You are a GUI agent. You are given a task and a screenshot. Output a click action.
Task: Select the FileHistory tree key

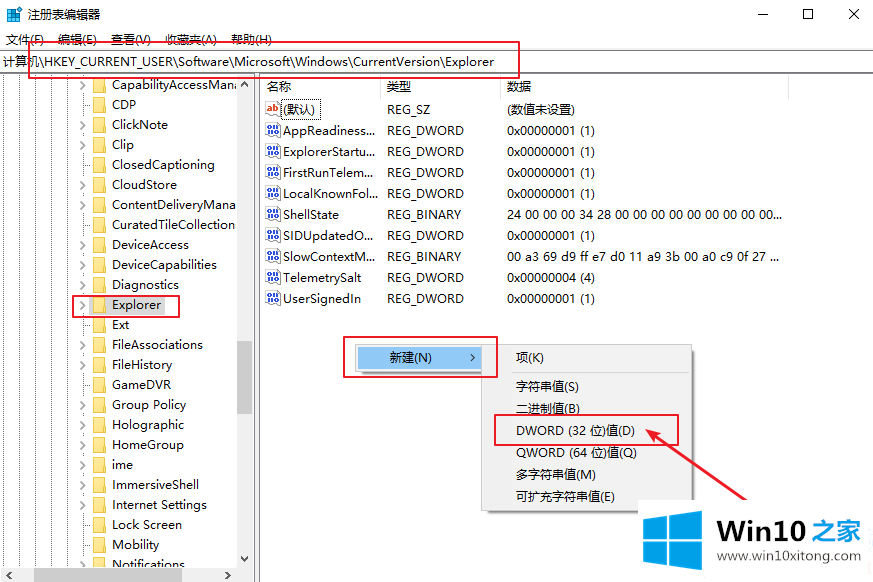pos(142,365)
